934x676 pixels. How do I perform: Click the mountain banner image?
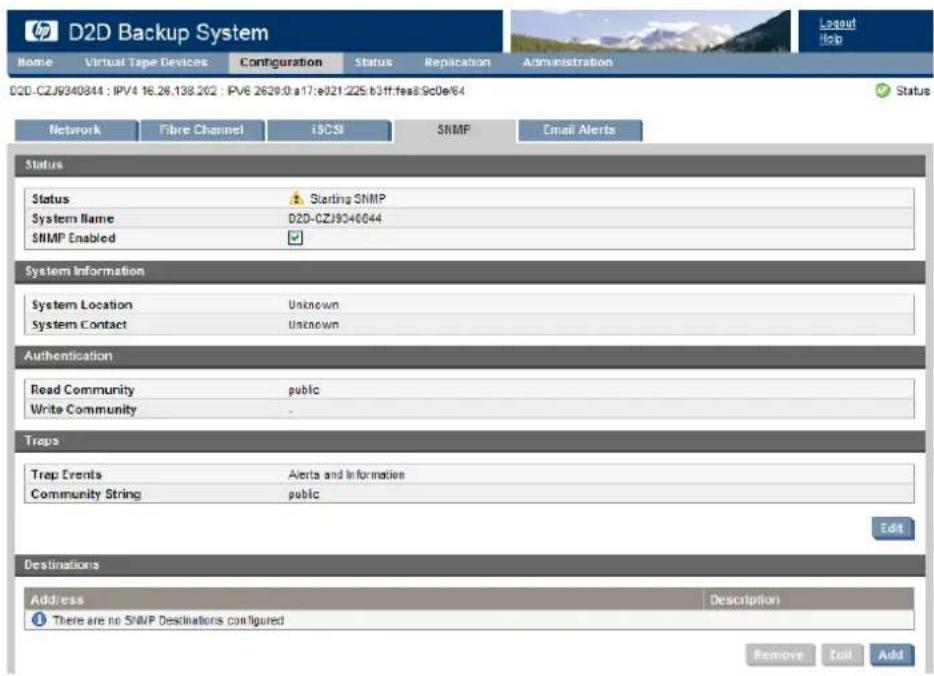point(650,31)
